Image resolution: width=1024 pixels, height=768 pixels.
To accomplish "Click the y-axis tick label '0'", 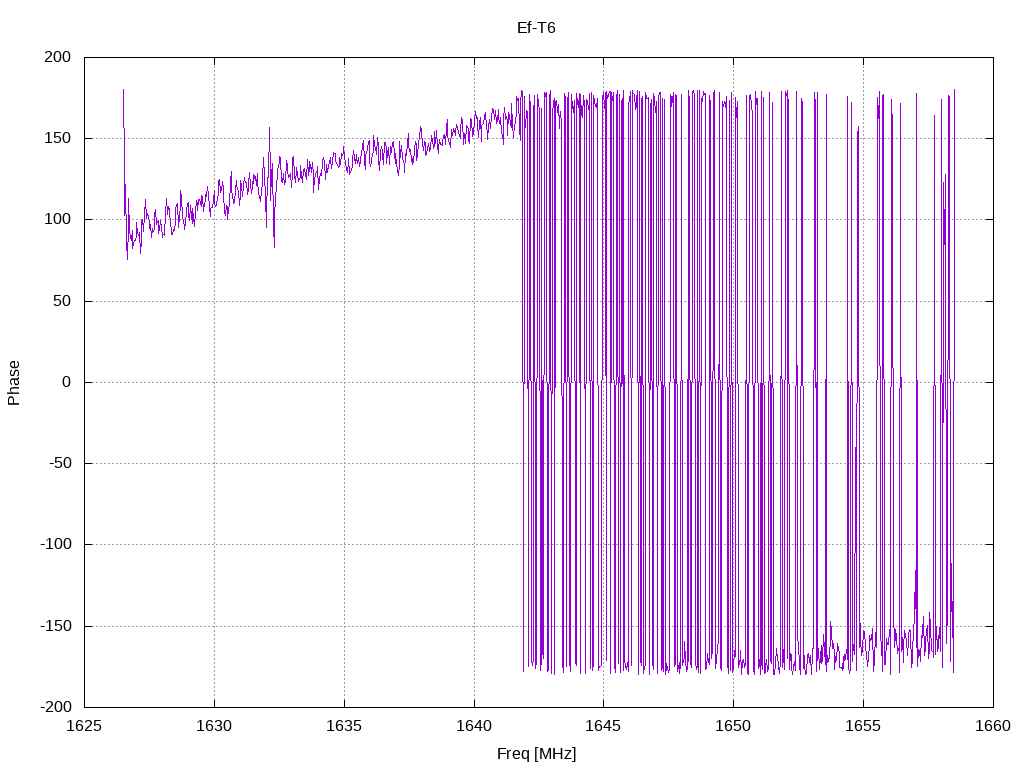I will pyautogui.click(x=67, y=382).
